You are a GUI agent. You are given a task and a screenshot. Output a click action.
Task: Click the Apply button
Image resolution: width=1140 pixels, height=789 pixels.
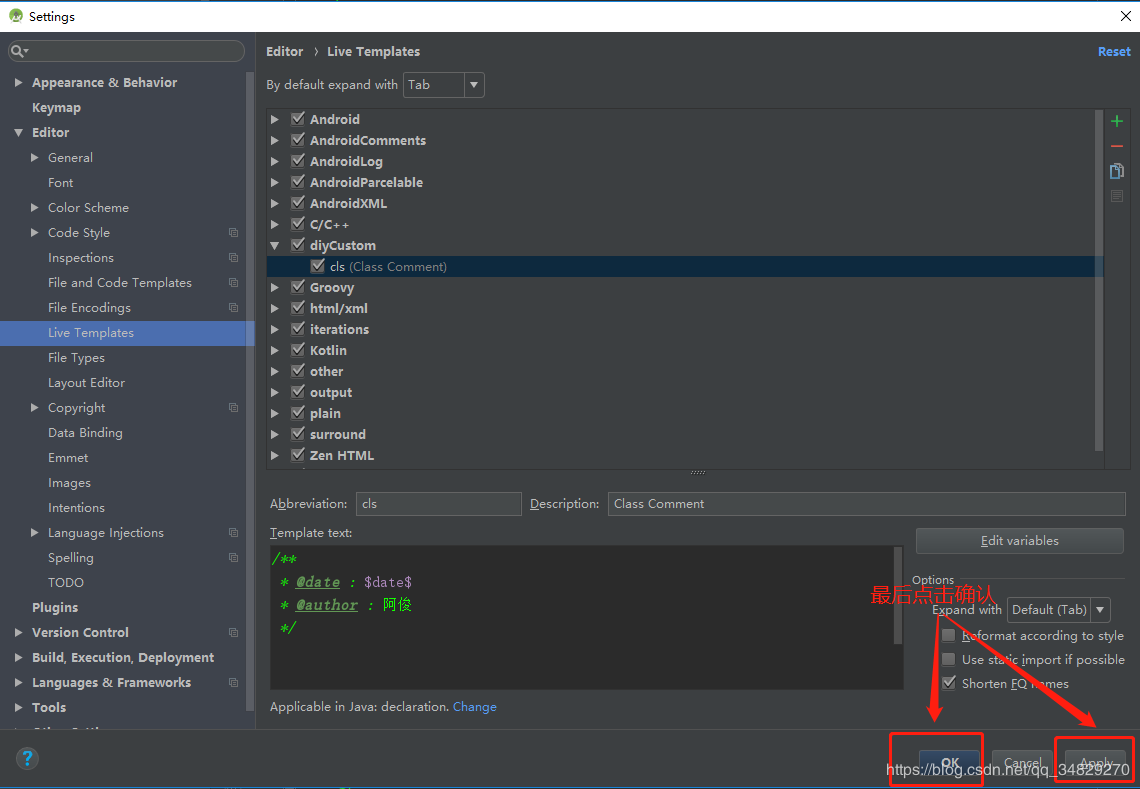[x=1096, y=763]
